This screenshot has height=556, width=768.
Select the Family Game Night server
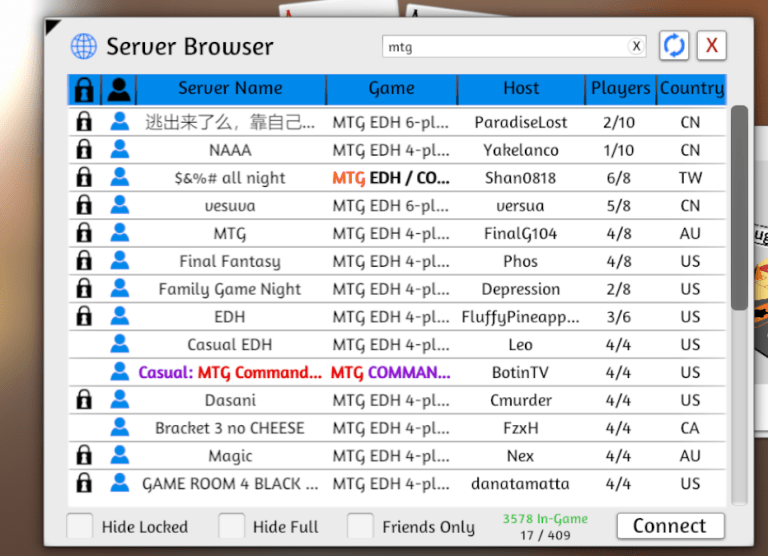(230, 290)
